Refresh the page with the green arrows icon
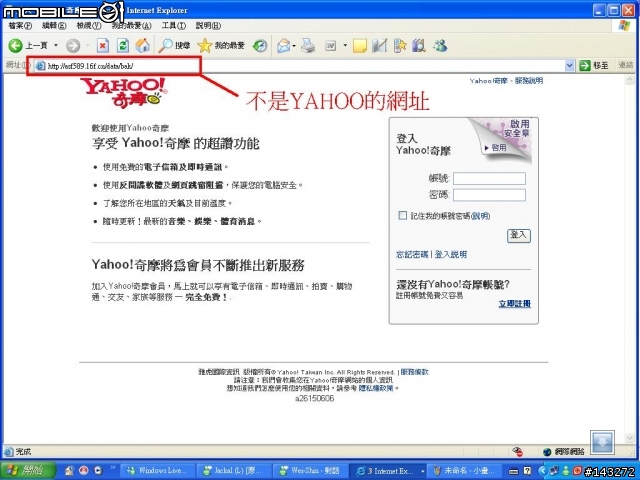 tap(122, 45)
